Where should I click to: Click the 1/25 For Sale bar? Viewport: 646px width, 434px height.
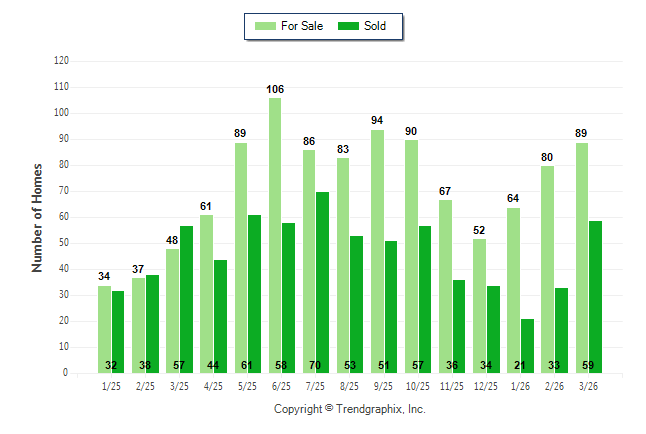point(105,329)
